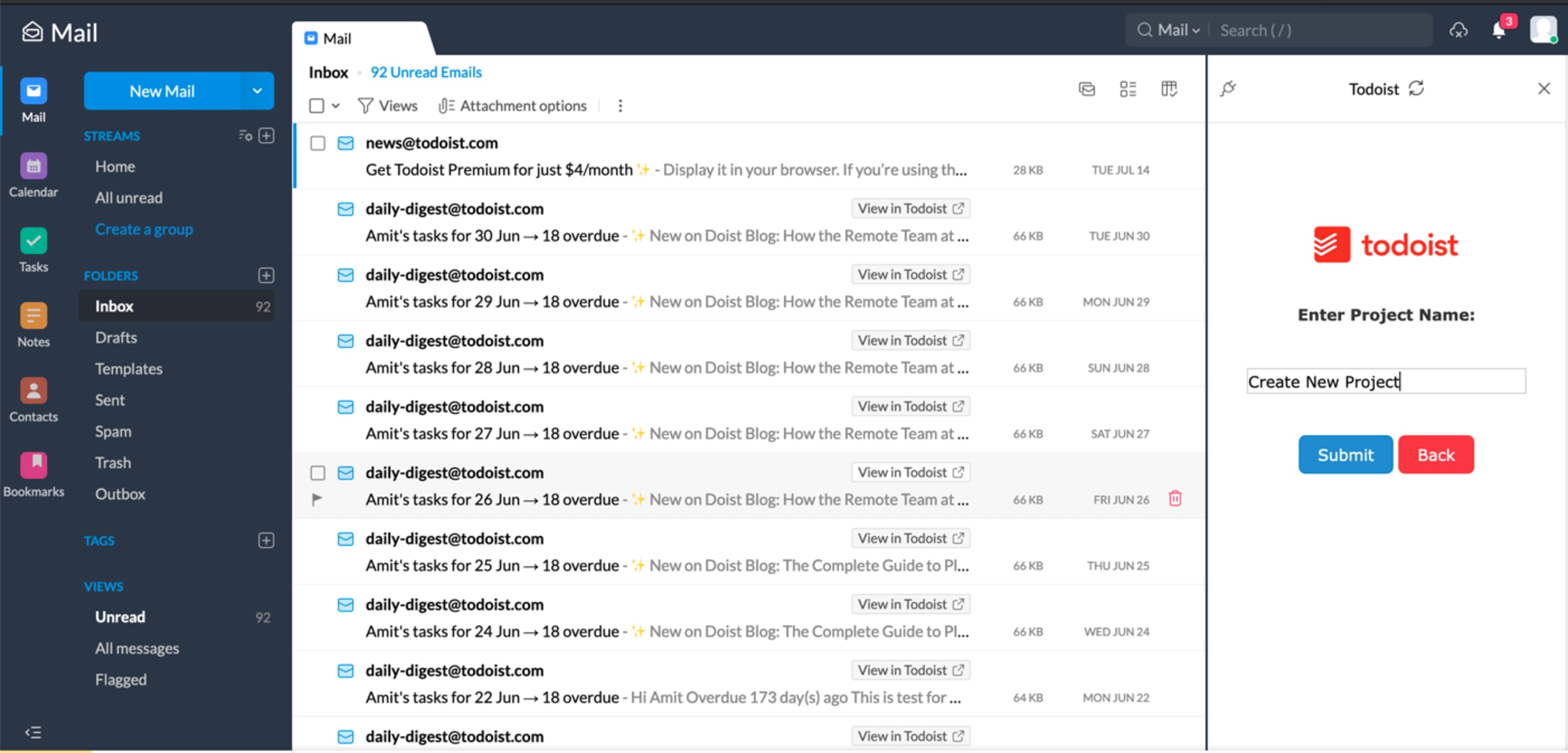Open the column reading pane layout icon
The image size is (1568, 753).
click(1169, 89)
